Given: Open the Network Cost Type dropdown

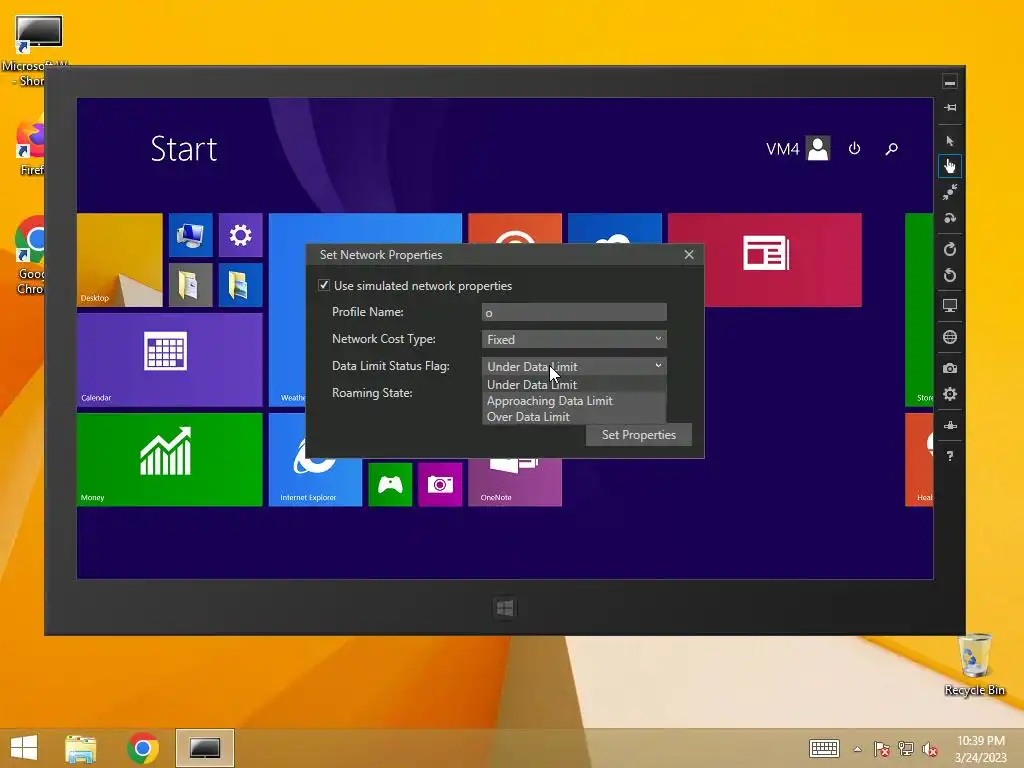Looking at the screenshot, I should (574, 339).
